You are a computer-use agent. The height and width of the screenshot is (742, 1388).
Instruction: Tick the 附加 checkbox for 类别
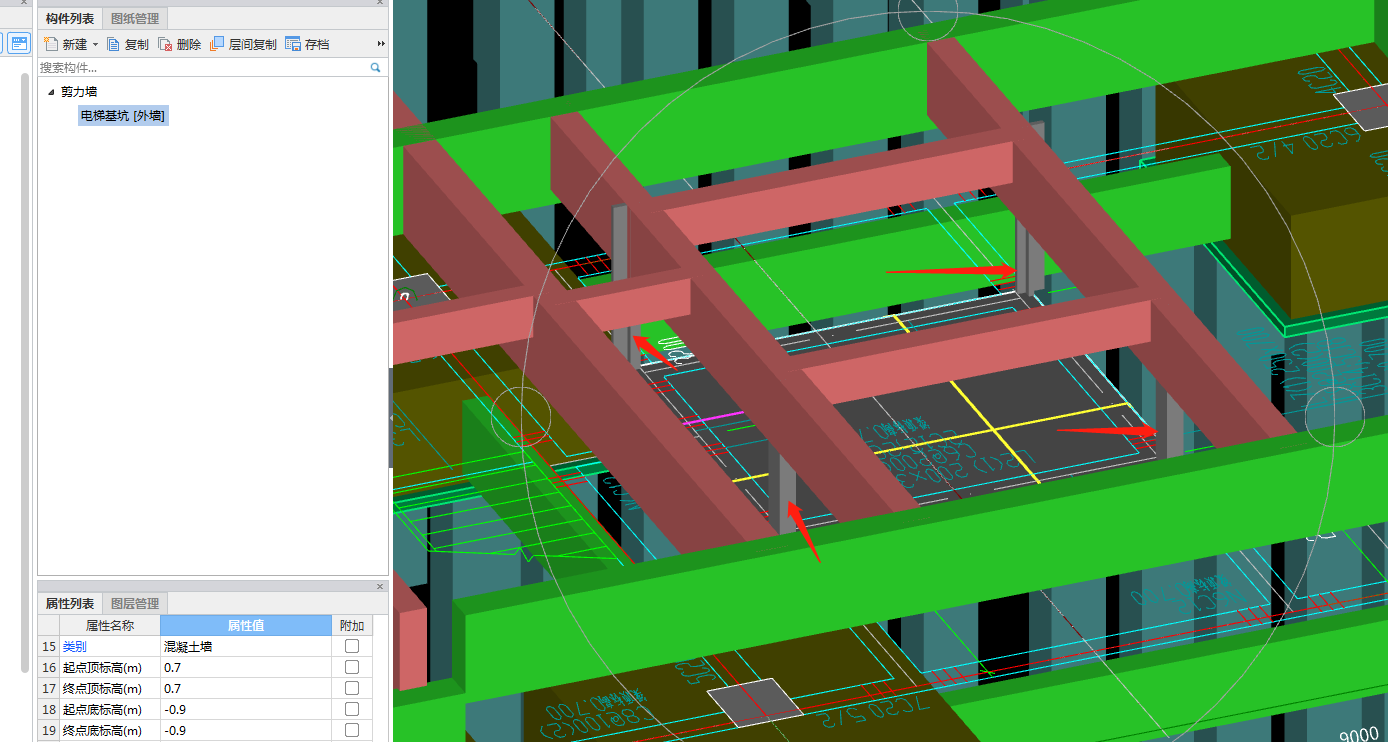352,646
